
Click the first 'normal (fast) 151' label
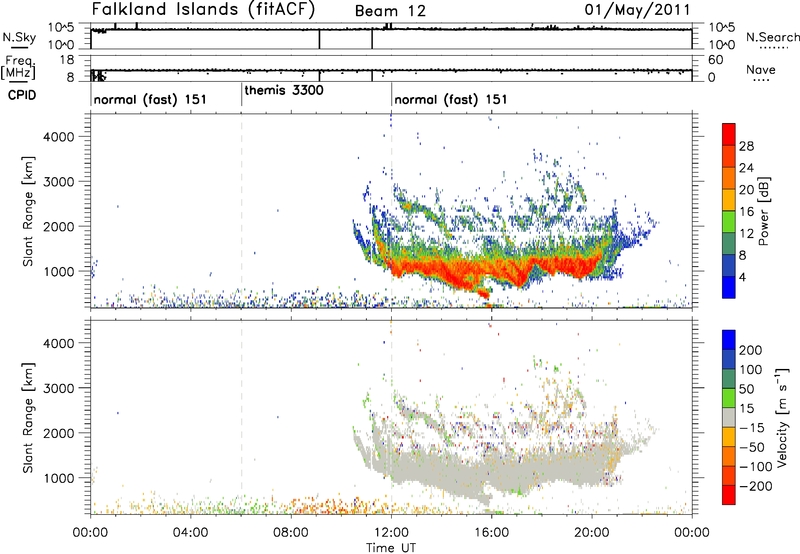tap(150, 99)
